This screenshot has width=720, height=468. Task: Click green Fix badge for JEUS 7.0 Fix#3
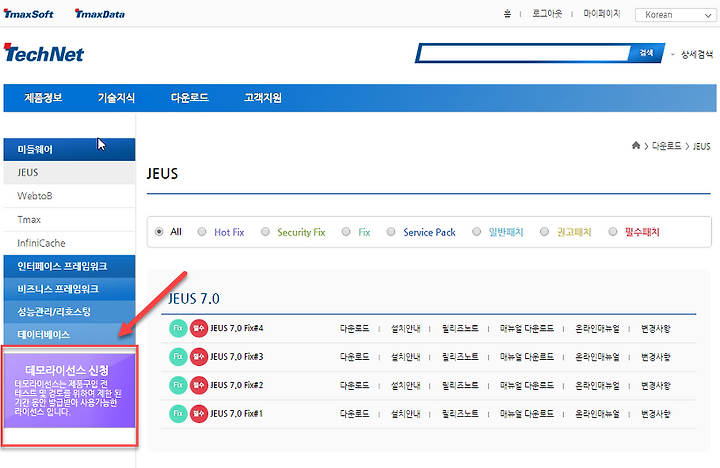(178, 357)
